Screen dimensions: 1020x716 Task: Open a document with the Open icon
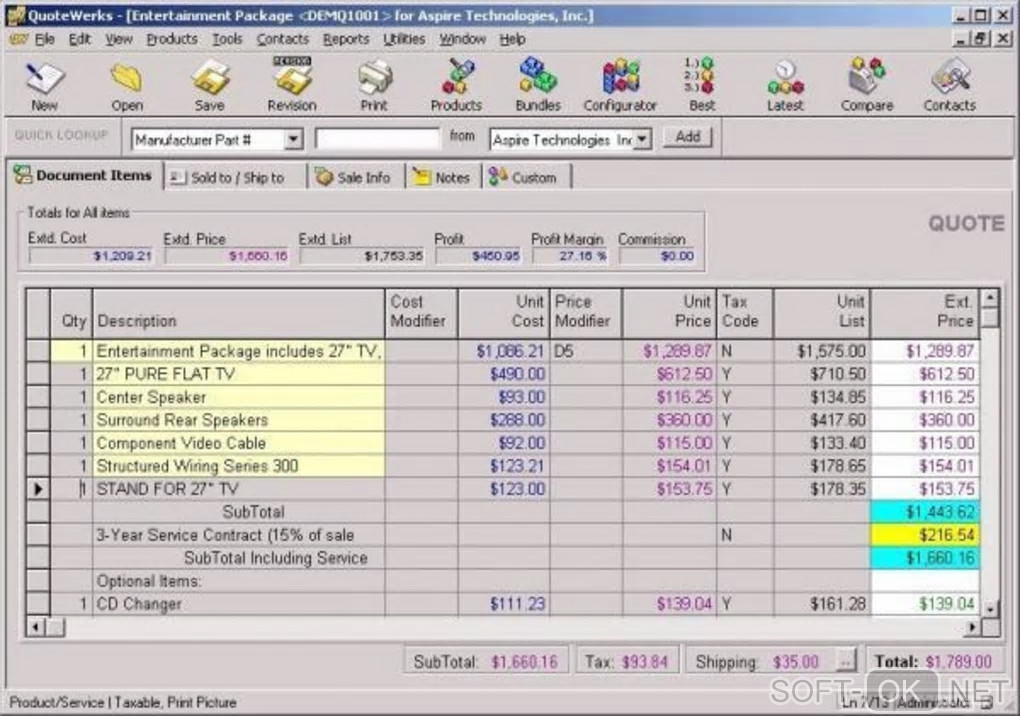pos(127,85)
